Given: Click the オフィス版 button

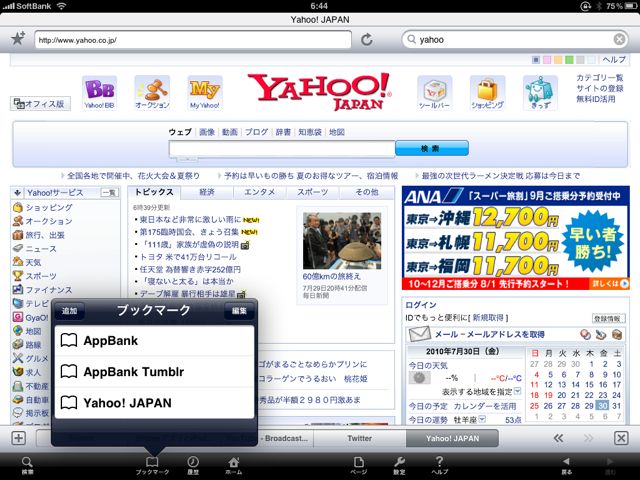Looking at the screenshot, I should [x=40, y=104].
